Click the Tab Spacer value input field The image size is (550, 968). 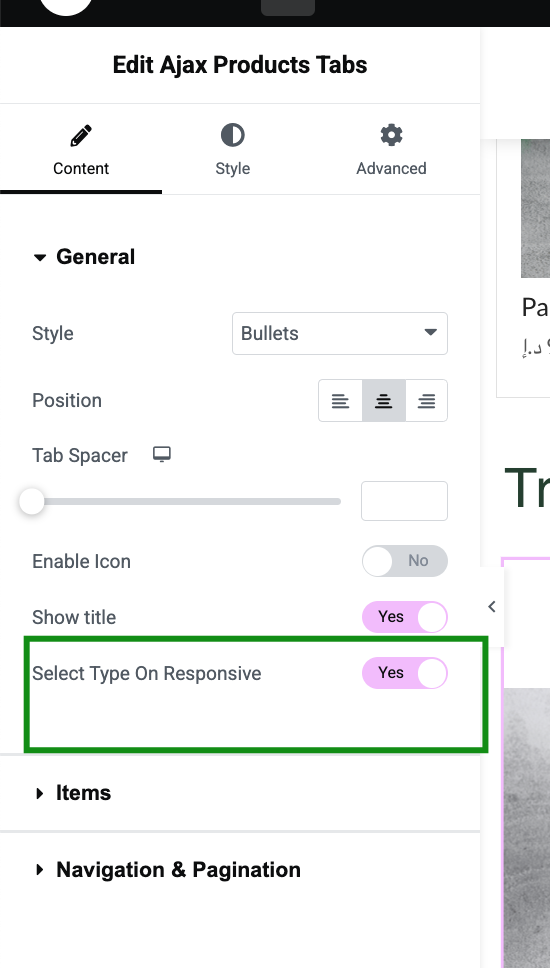[404, 501]
